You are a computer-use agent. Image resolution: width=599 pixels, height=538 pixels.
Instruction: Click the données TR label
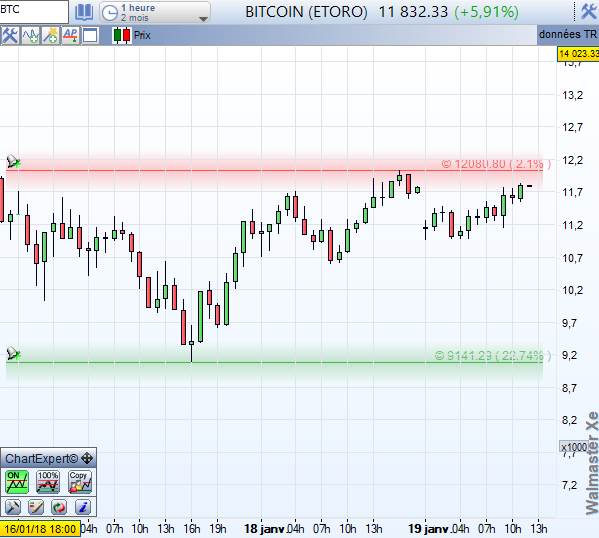[x=568, y=34]
